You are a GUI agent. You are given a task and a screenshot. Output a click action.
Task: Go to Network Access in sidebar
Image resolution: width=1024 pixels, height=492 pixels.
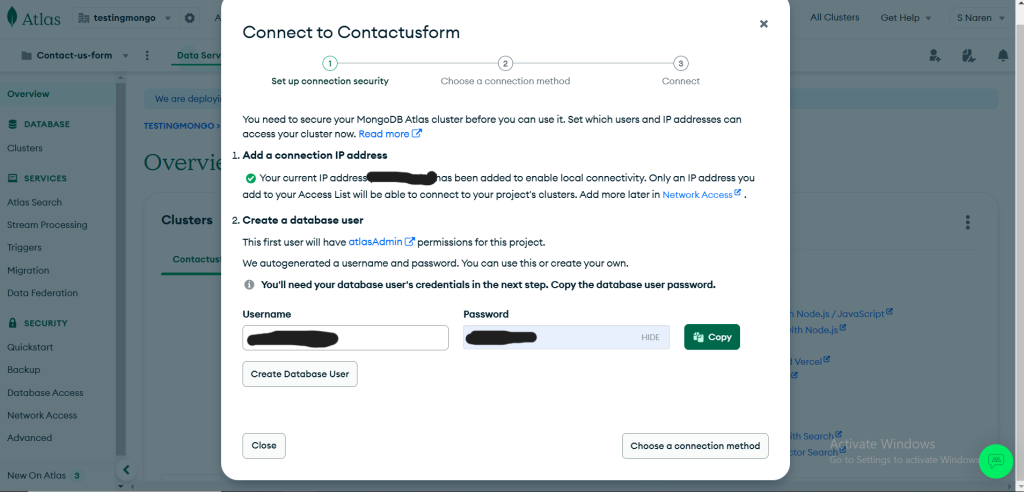42,415
